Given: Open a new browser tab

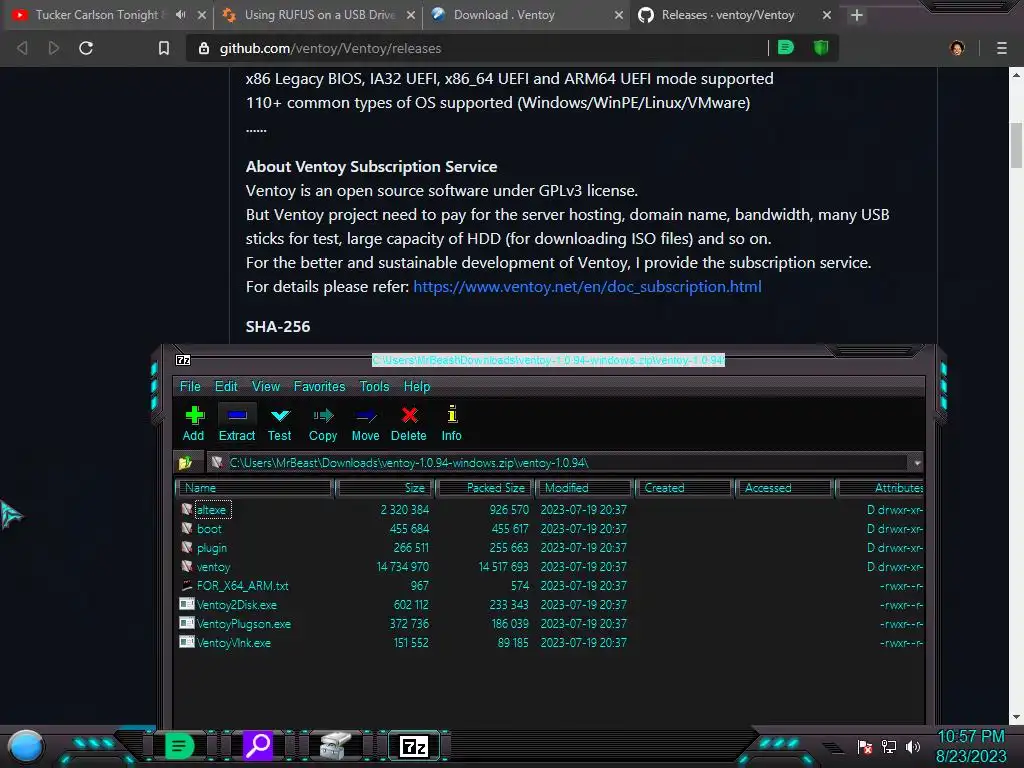Looking at the screenshot, I should coord(857,15).
